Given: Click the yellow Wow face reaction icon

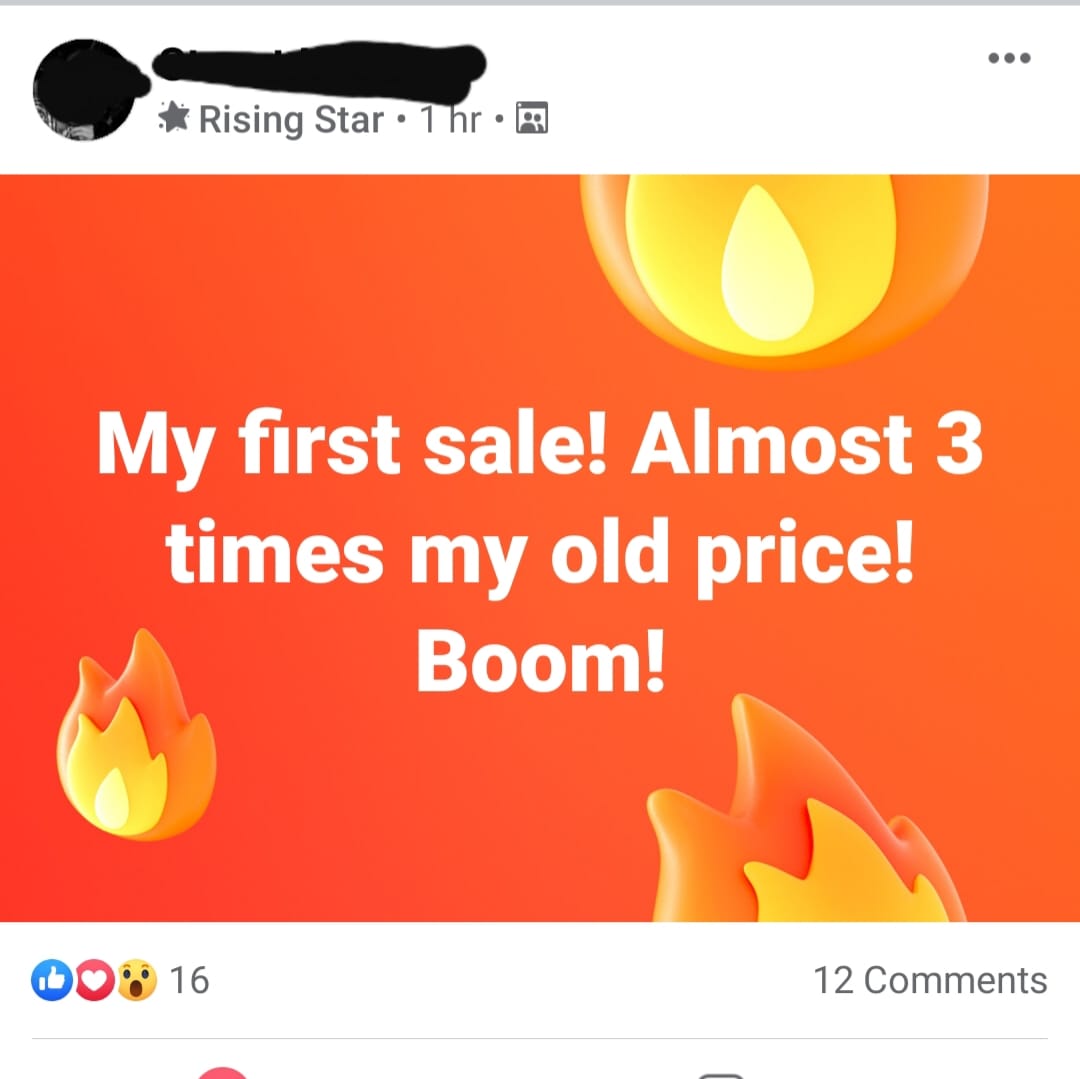Looking at the screenshot, I should pos(136,980).
